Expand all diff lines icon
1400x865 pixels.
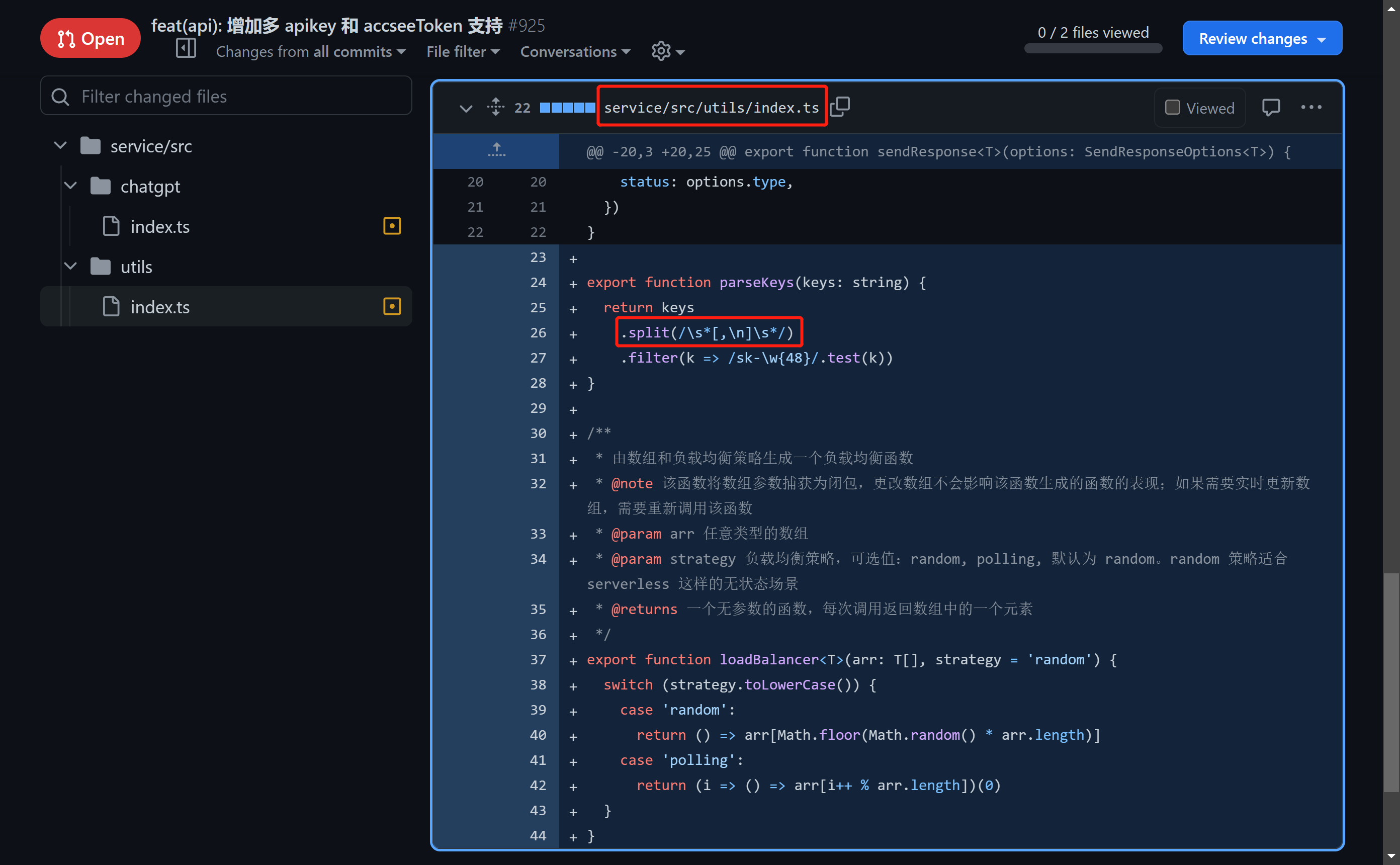[495, 107]
